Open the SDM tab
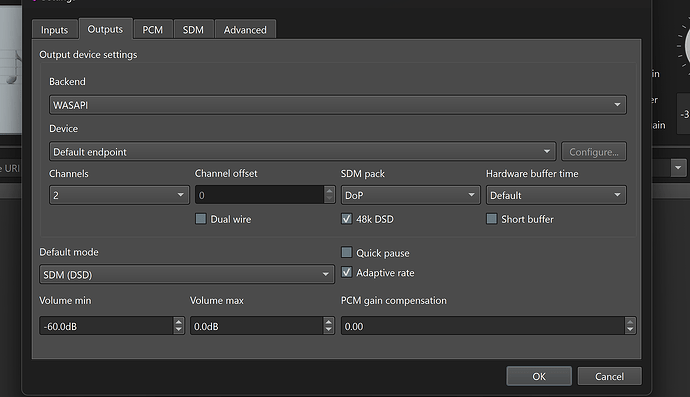The image size is (690, 397). pos(193,30)
